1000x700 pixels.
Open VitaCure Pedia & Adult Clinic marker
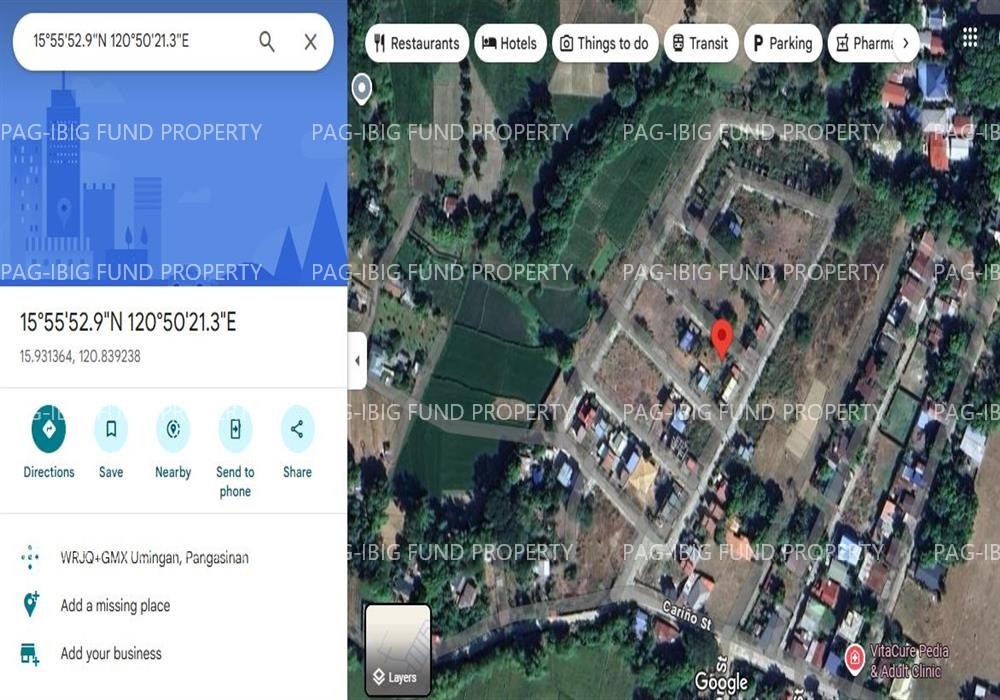857,659
